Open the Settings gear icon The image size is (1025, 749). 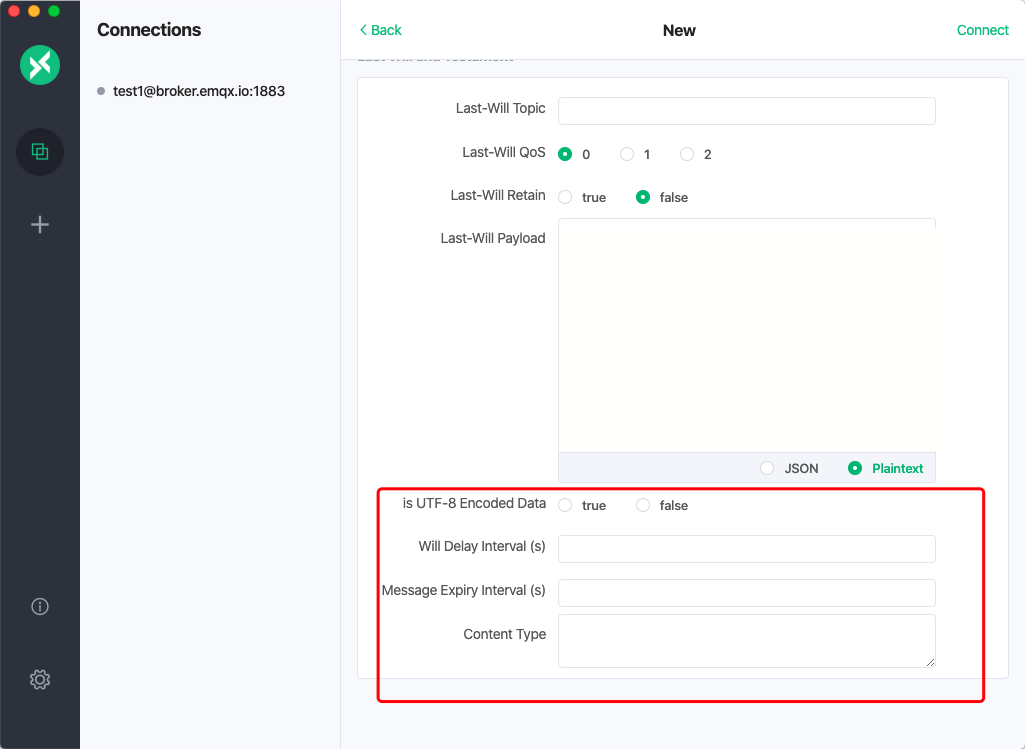(x=40, y=679)
